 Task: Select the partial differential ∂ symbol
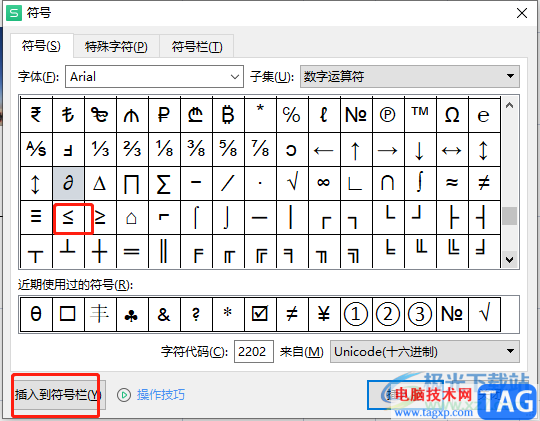click(68, 183)
